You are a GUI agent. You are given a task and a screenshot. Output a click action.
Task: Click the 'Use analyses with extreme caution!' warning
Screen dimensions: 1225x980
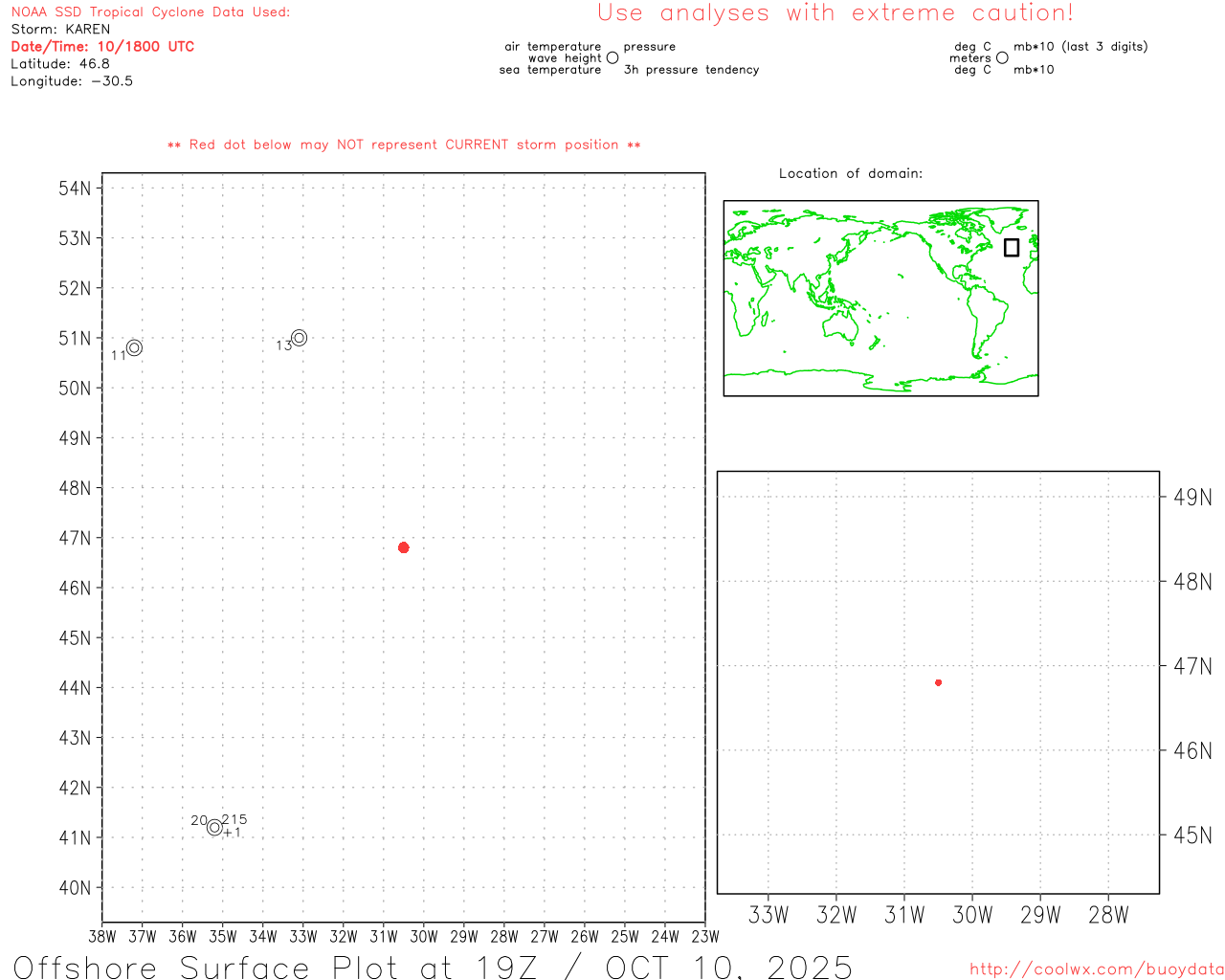tap(835, 12)
